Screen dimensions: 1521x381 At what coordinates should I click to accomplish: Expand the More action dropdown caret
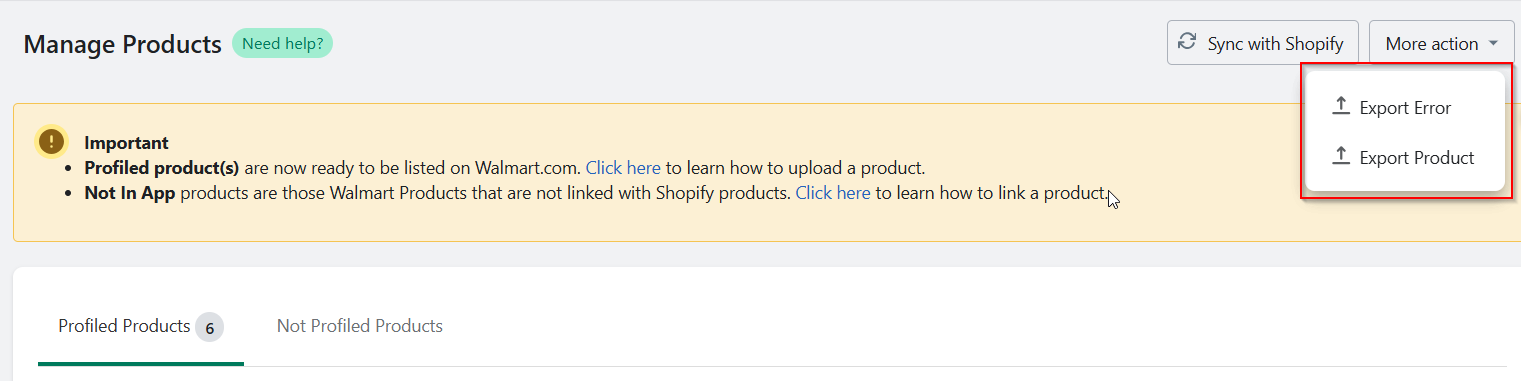[x=1493, y=43]
